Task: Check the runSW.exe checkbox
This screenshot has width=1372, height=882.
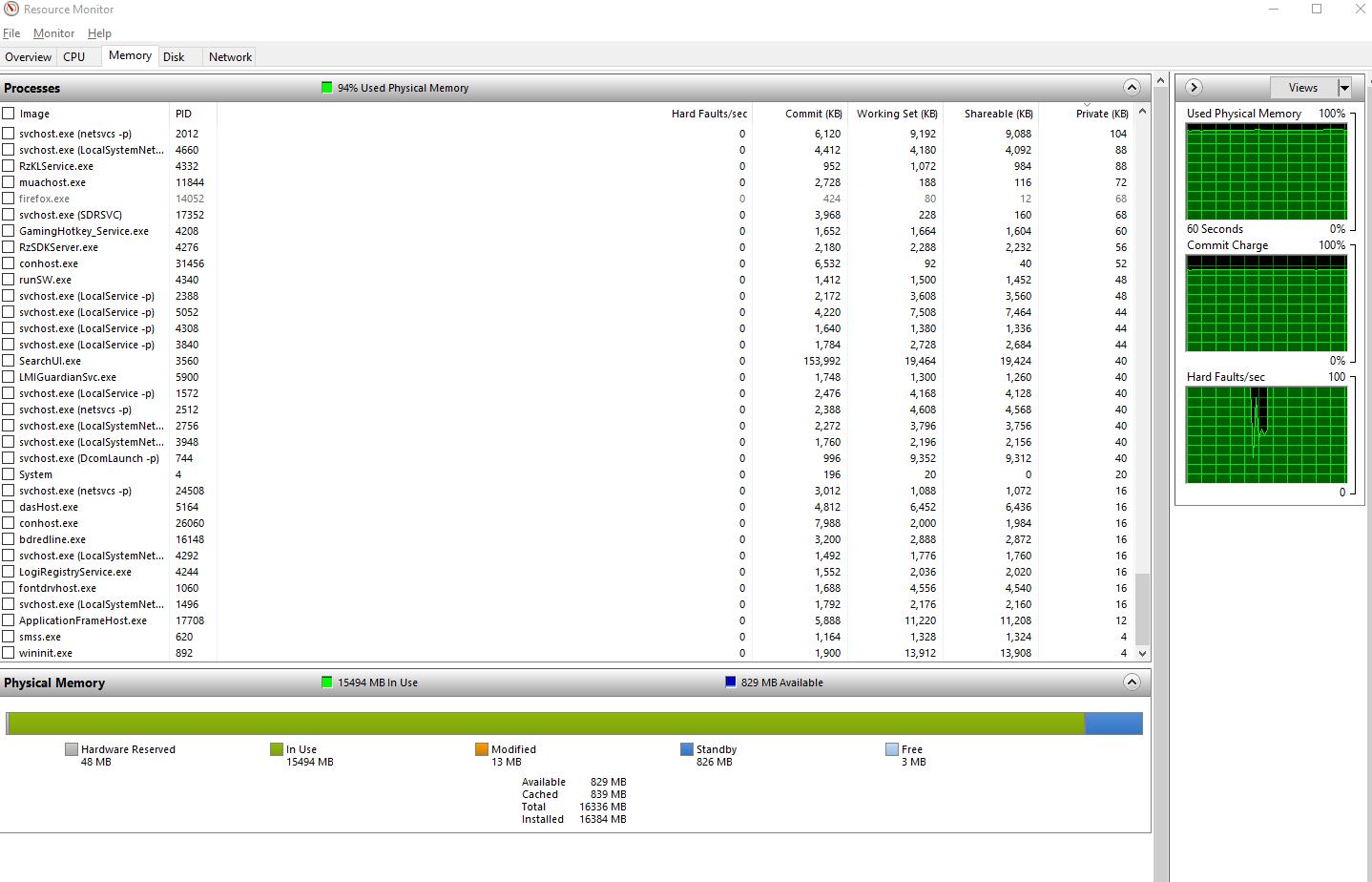Action: pyautogui.click(x=9, y=280)
